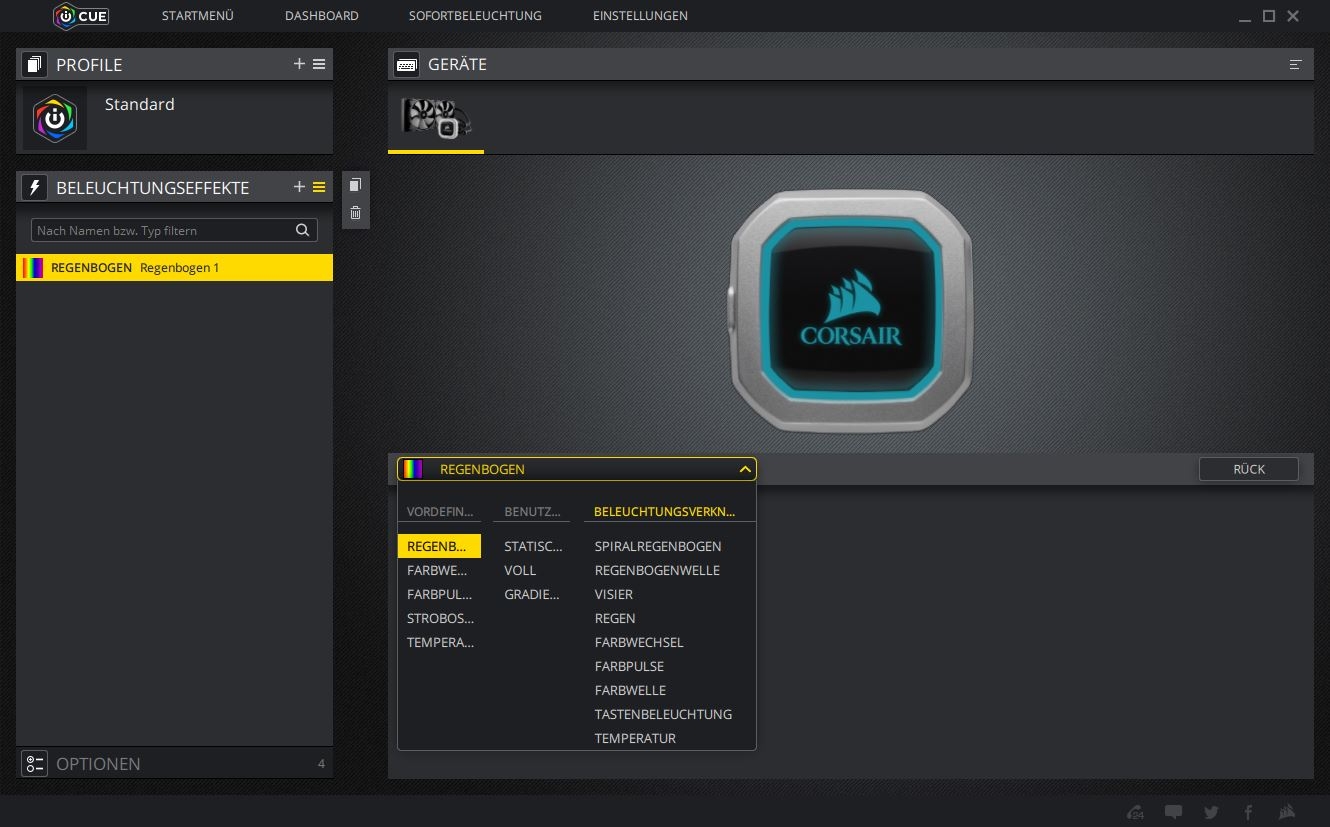Choose the FARBWE... predefined effect
Viewport: 1330px width, 827px height.
click(439, 570)
